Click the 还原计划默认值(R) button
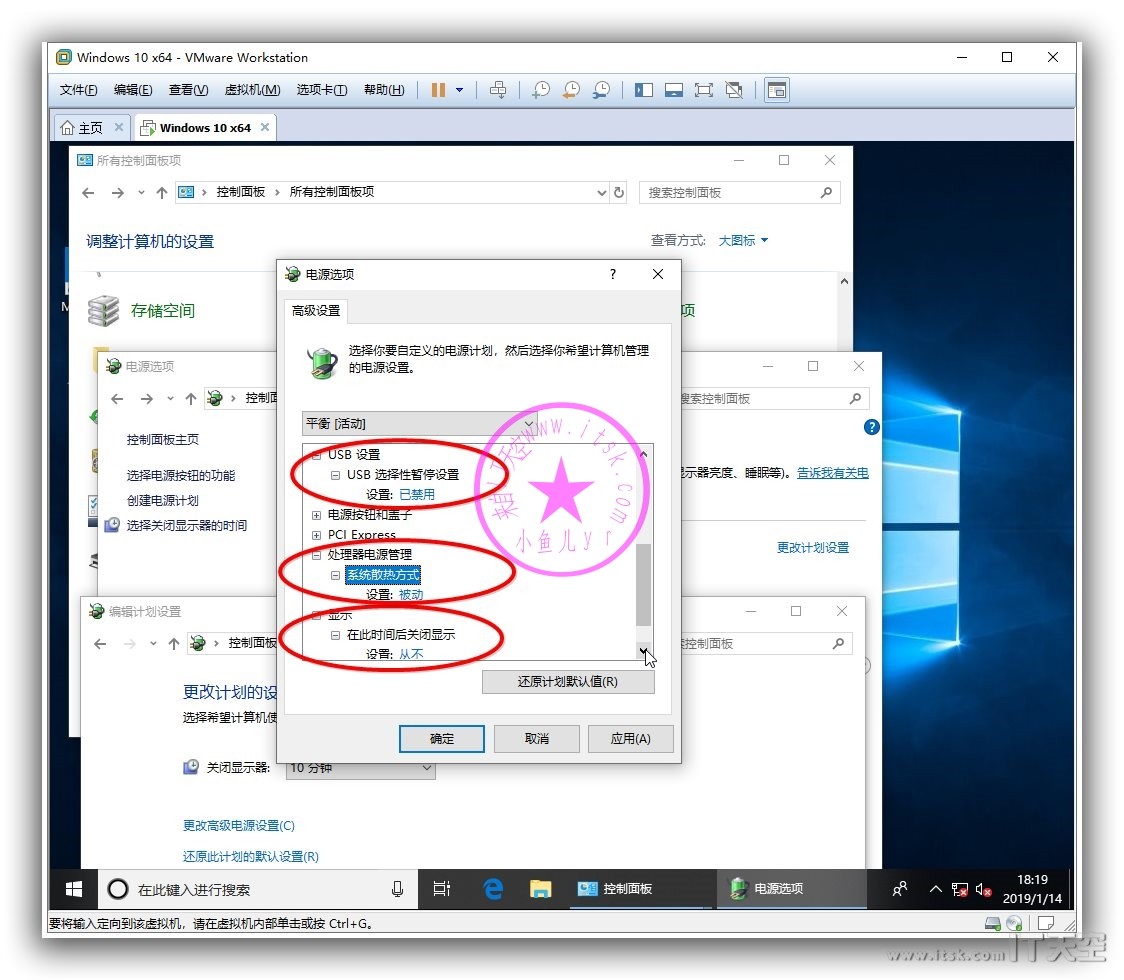 [x=568, y=682]
